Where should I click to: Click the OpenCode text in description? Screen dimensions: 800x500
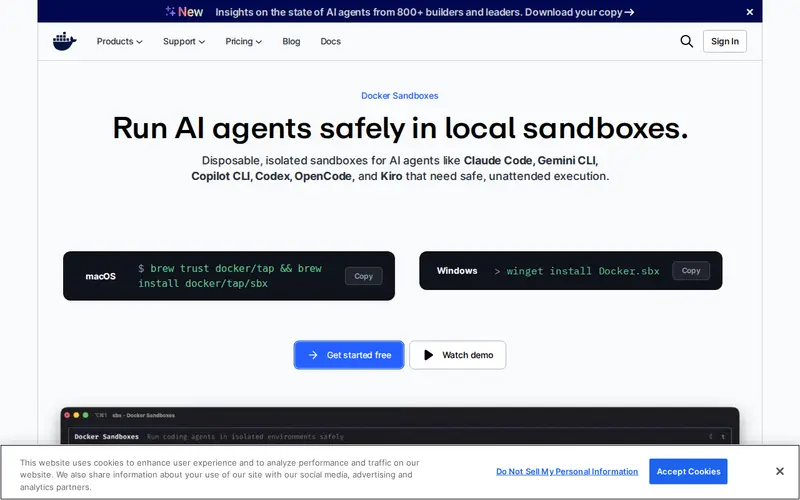(323, 176)
